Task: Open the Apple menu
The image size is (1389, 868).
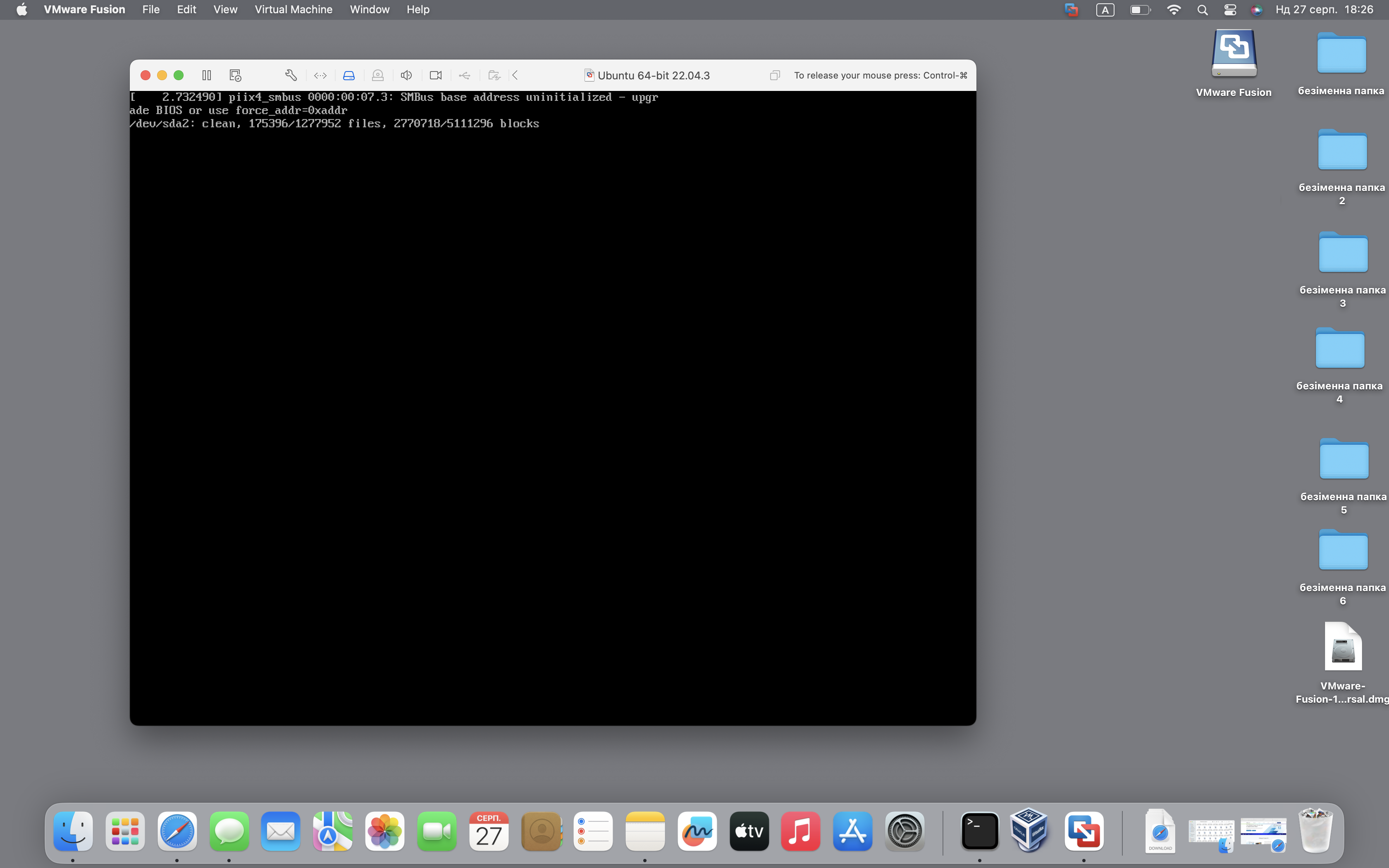Action: 21,9
